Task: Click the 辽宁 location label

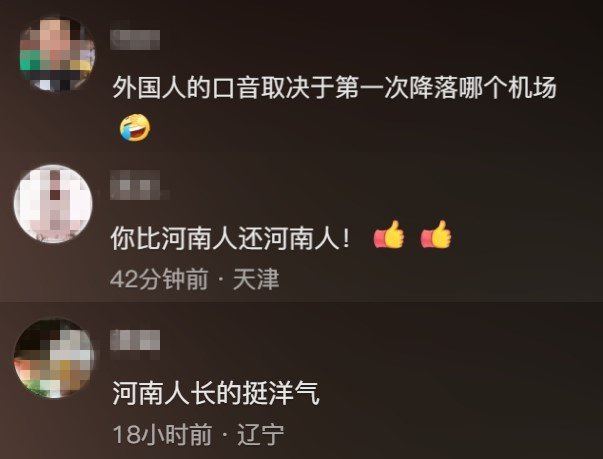Action: pyautogui.click(x=261, y=434)
